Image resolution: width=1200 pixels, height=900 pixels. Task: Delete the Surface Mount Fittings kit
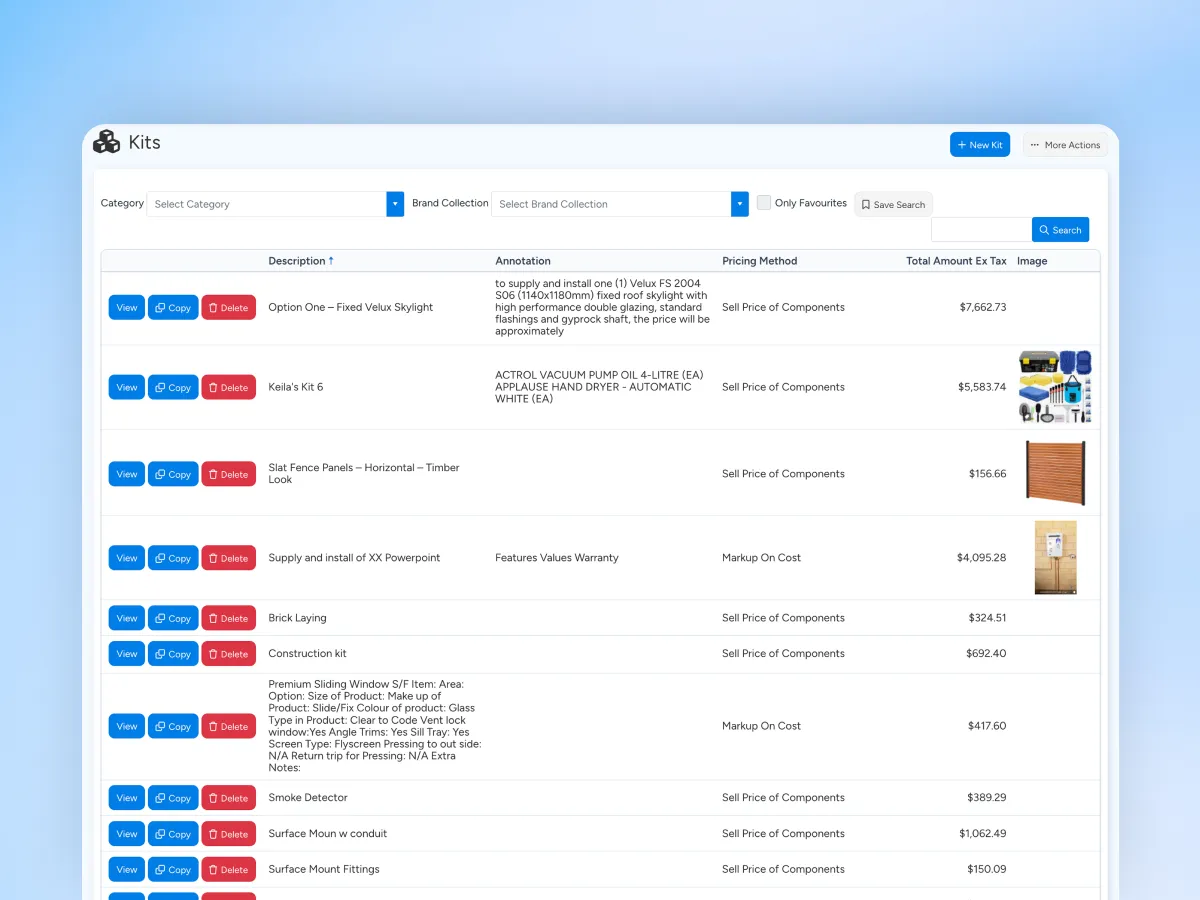point(228,869)
